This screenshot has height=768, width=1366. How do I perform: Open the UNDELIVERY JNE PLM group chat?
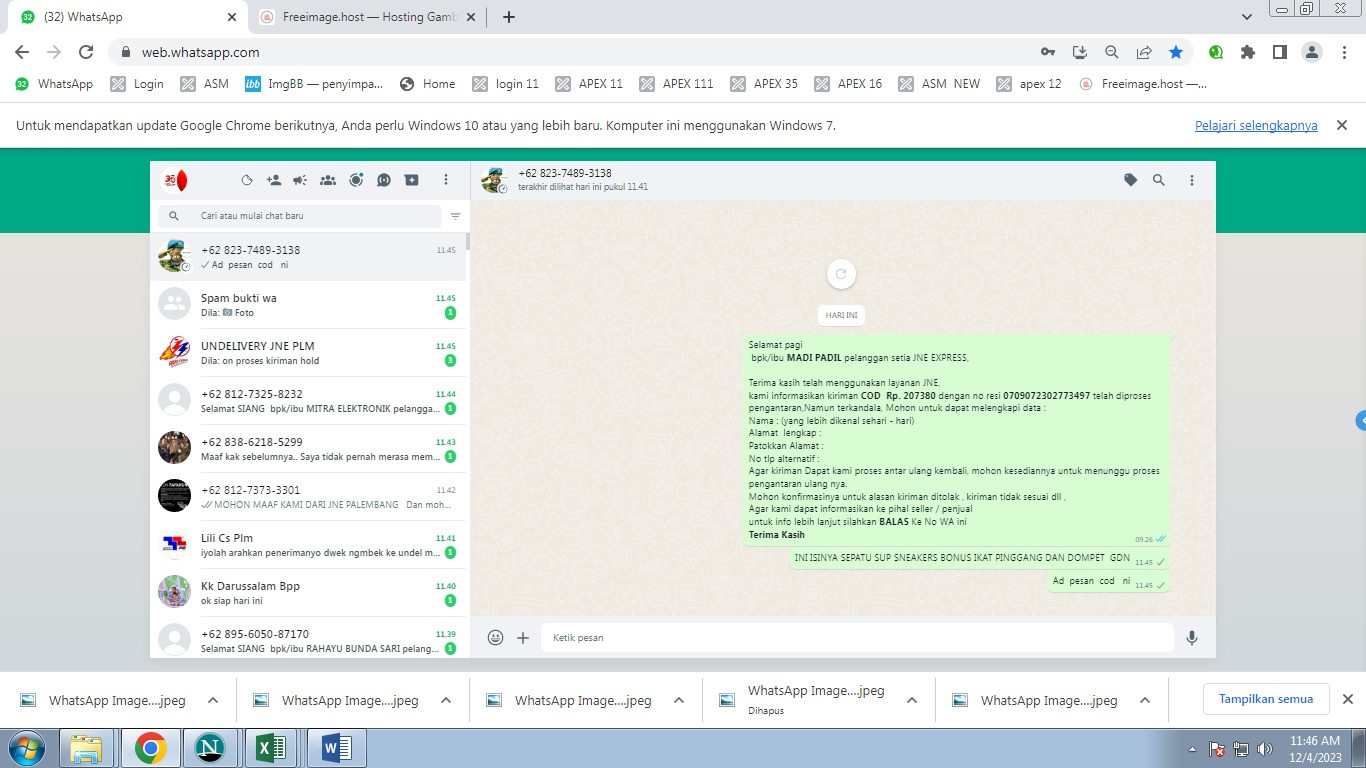tap(308, 353)
